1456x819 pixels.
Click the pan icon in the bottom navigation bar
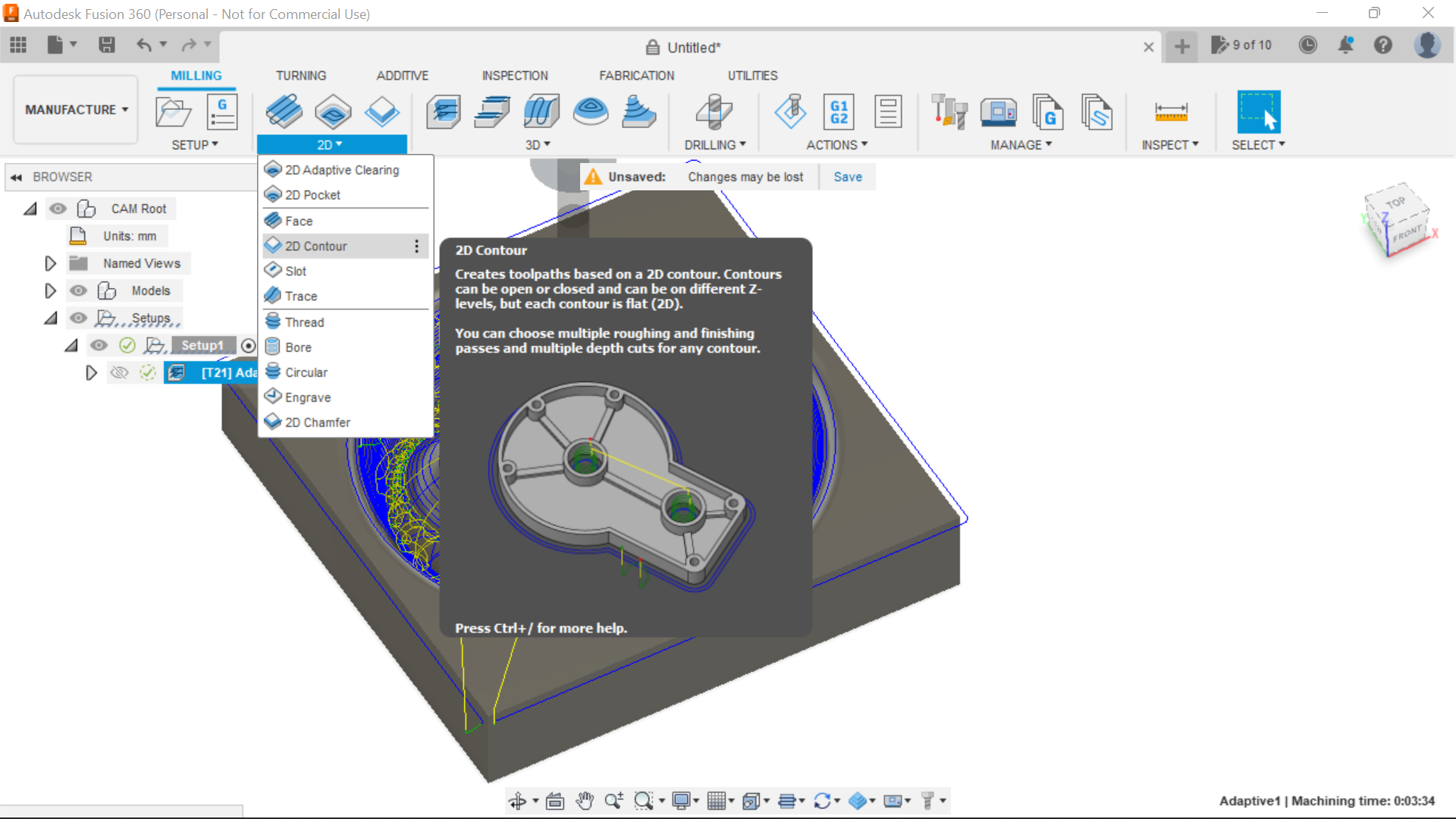[585, 800]
